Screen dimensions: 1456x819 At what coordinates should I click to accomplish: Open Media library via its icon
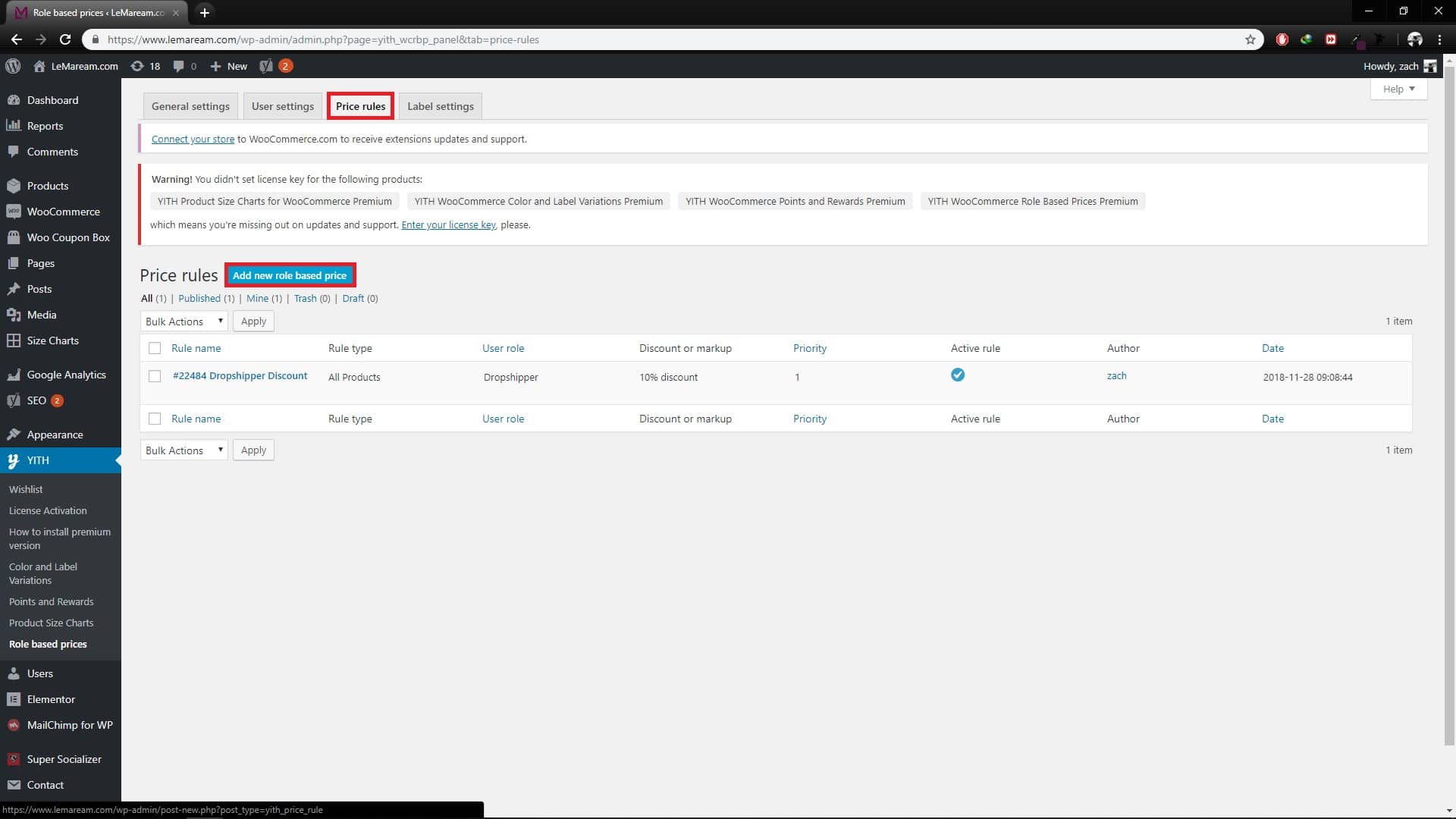(14, 315)
